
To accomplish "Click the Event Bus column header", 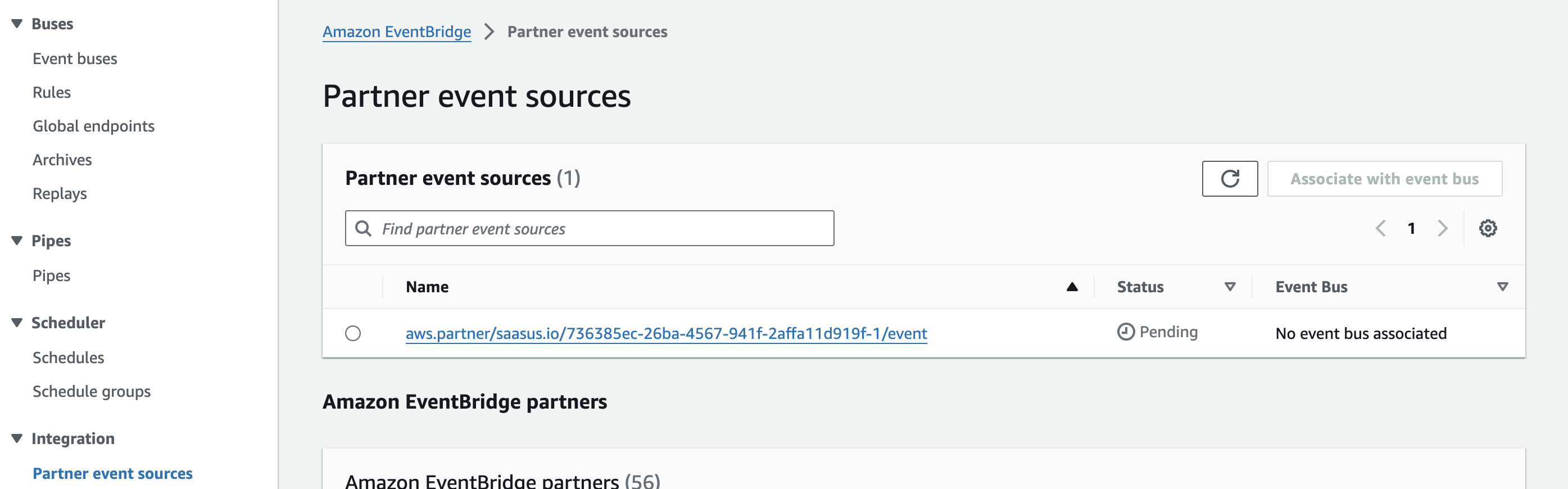I will 1311,287.
